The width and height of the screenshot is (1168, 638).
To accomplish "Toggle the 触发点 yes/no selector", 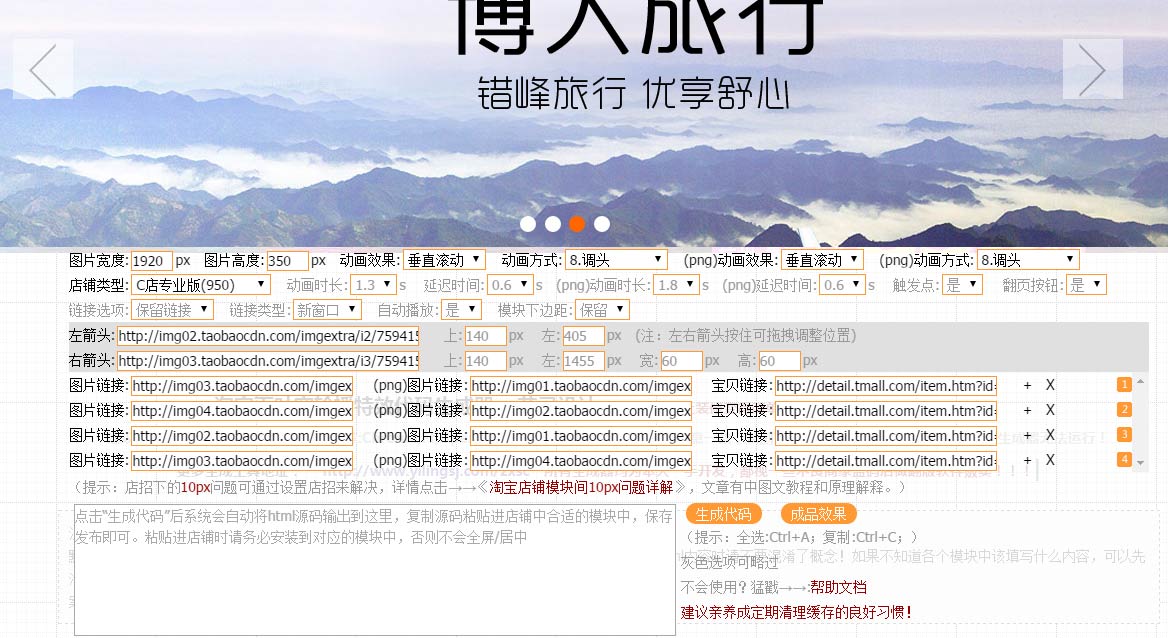I will pos(961,284).
